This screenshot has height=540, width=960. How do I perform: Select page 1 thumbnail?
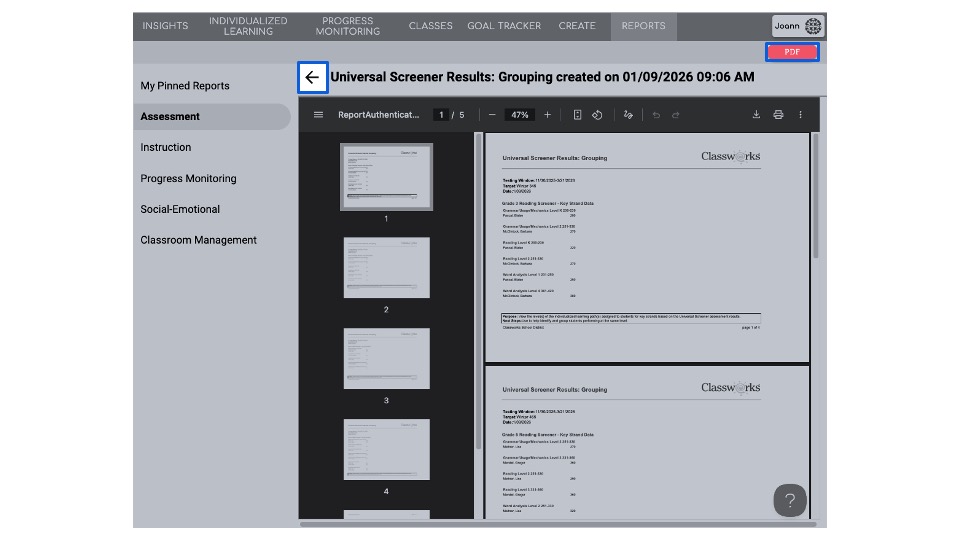pos(386,177)
